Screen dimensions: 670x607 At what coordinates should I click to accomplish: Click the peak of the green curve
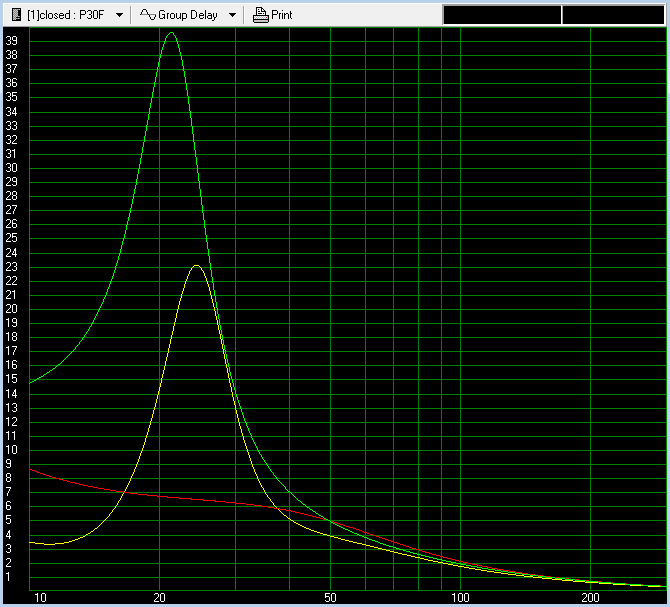click(170, 33)
